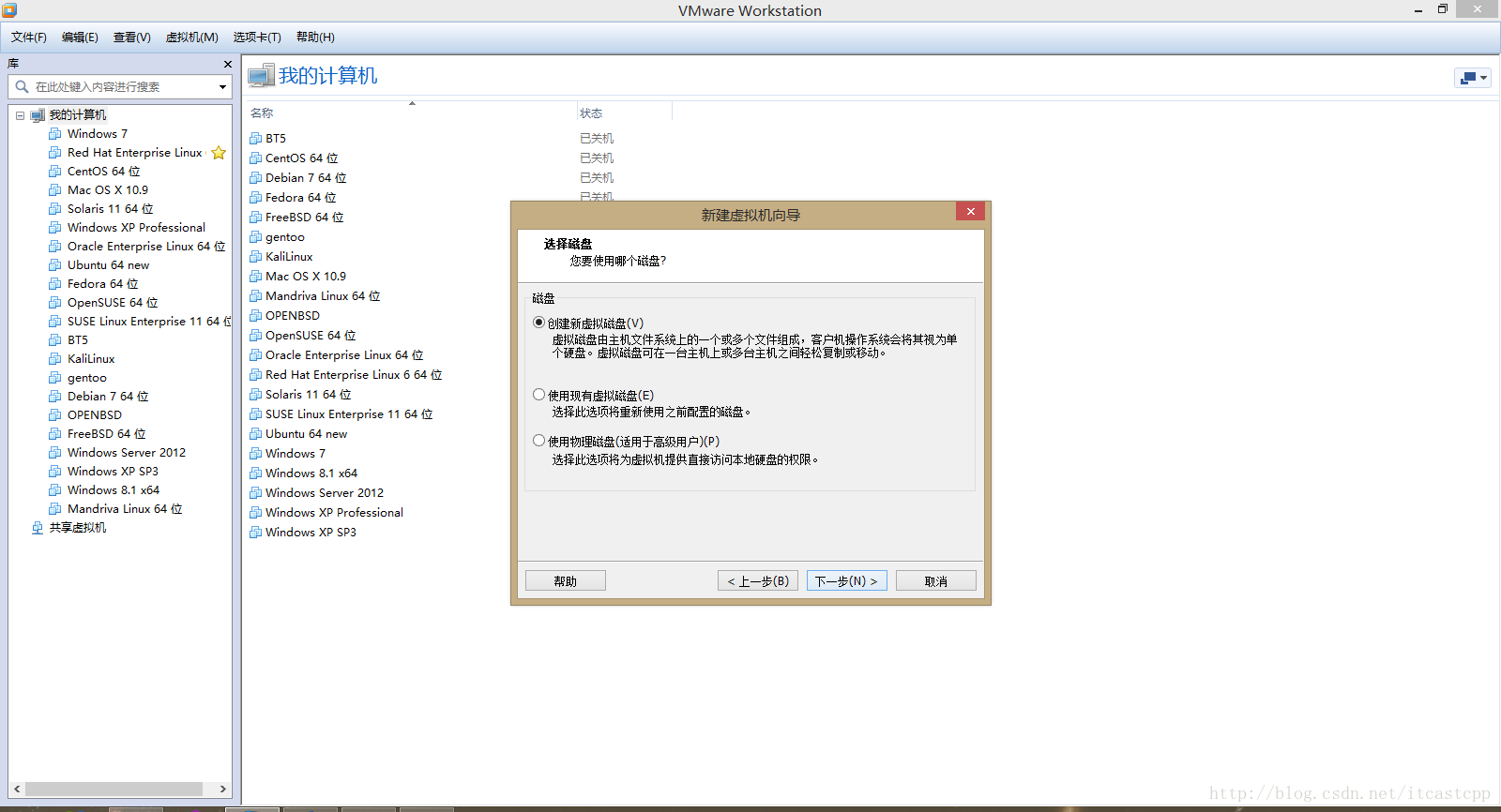1501x812 pixels.
Task: Select SUSE Linux Enterprise 11 in library tree
Action: click(149, 322)
